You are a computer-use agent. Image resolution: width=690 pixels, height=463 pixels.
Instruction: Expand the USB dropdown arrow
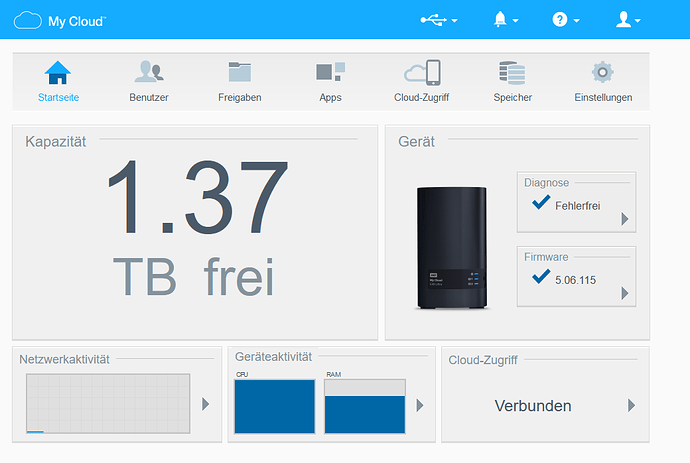(455, 21)
